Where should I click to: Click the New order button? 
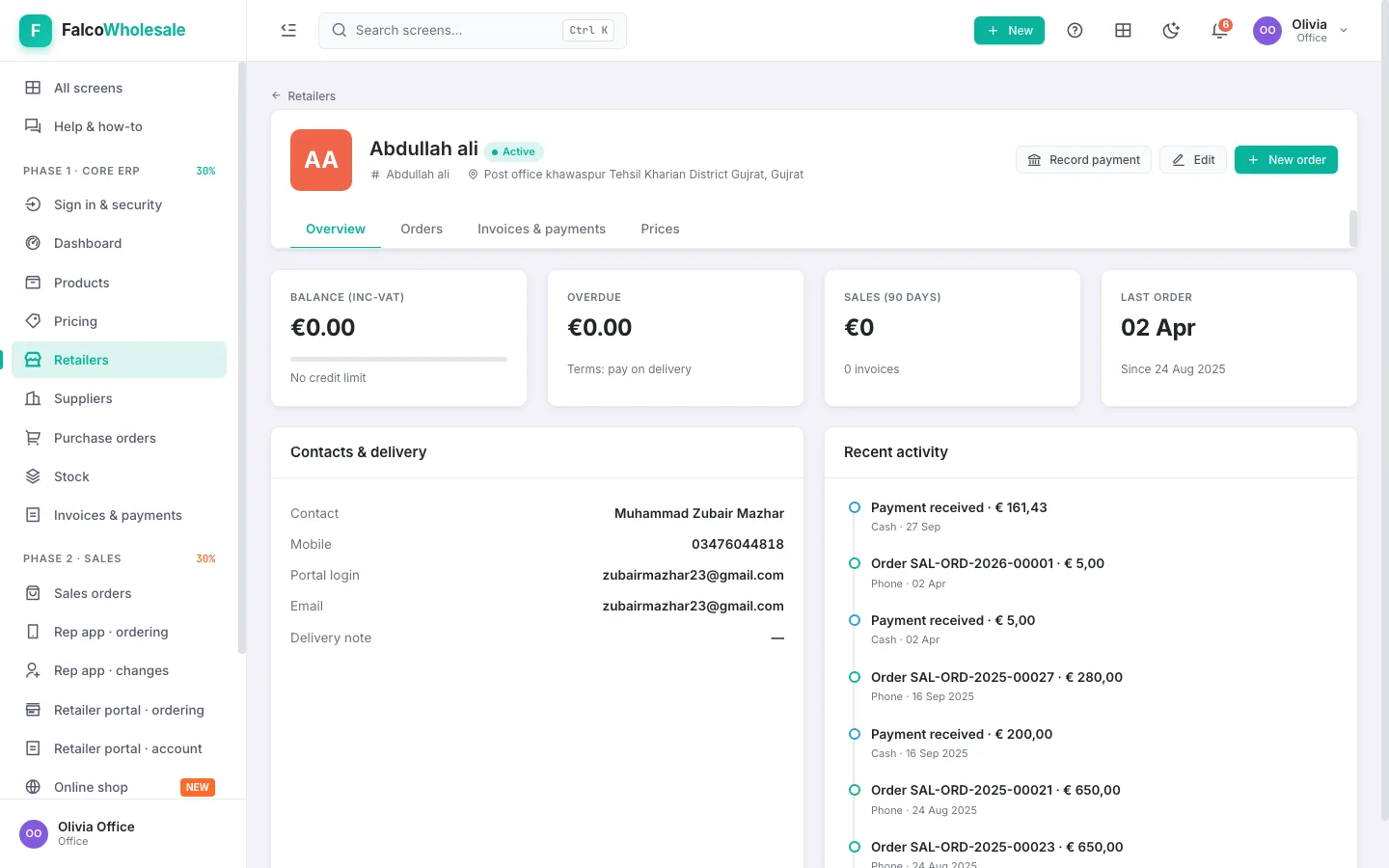pyautogui.click(x=1286, y=160)
